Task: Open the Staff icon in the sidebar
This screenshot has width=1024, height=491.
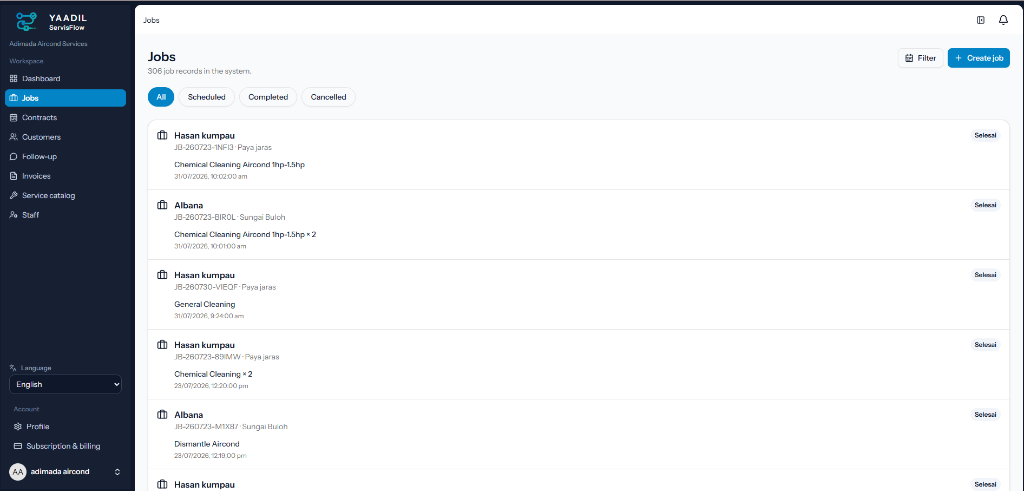Action: (14, 215)
